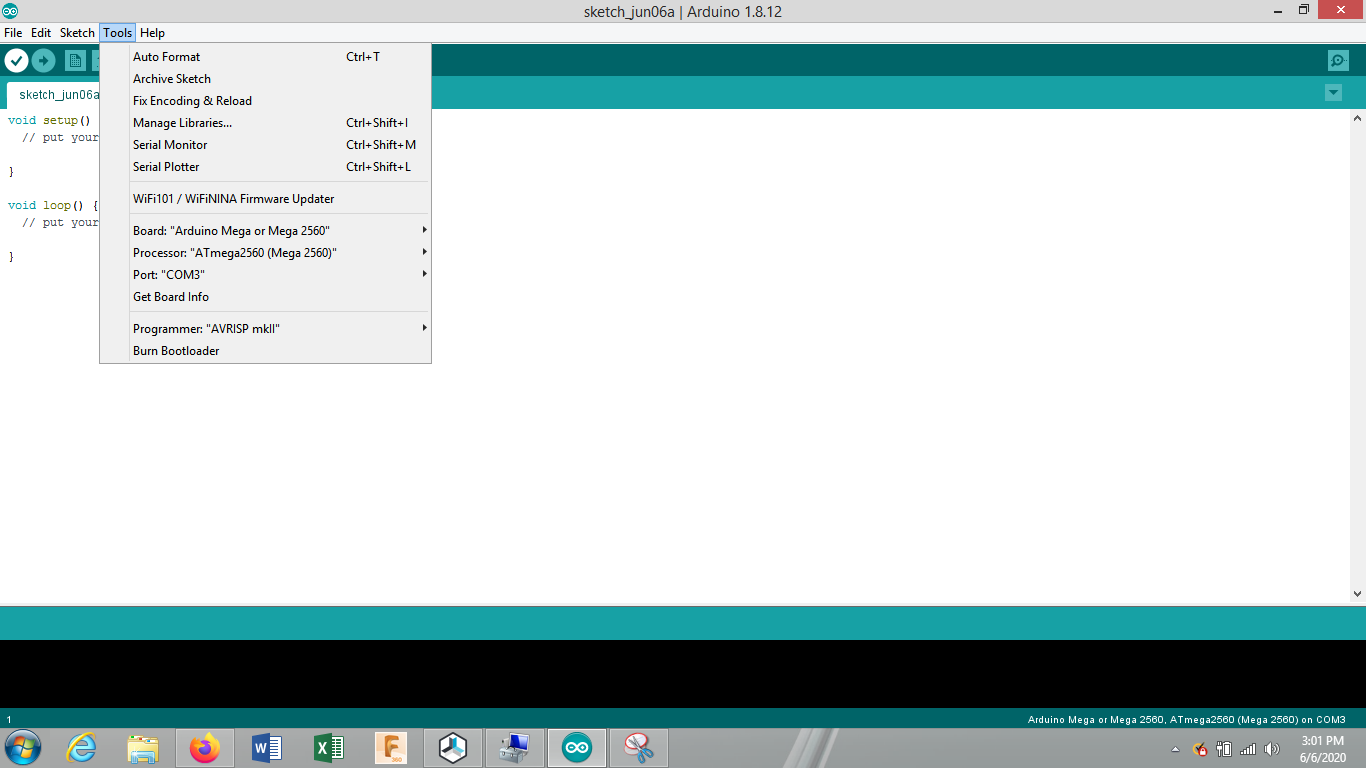The width and height of the screenshot is (1366, 768).
Task: Open the computer monitor app in taskbar
Action: point(515,748)
